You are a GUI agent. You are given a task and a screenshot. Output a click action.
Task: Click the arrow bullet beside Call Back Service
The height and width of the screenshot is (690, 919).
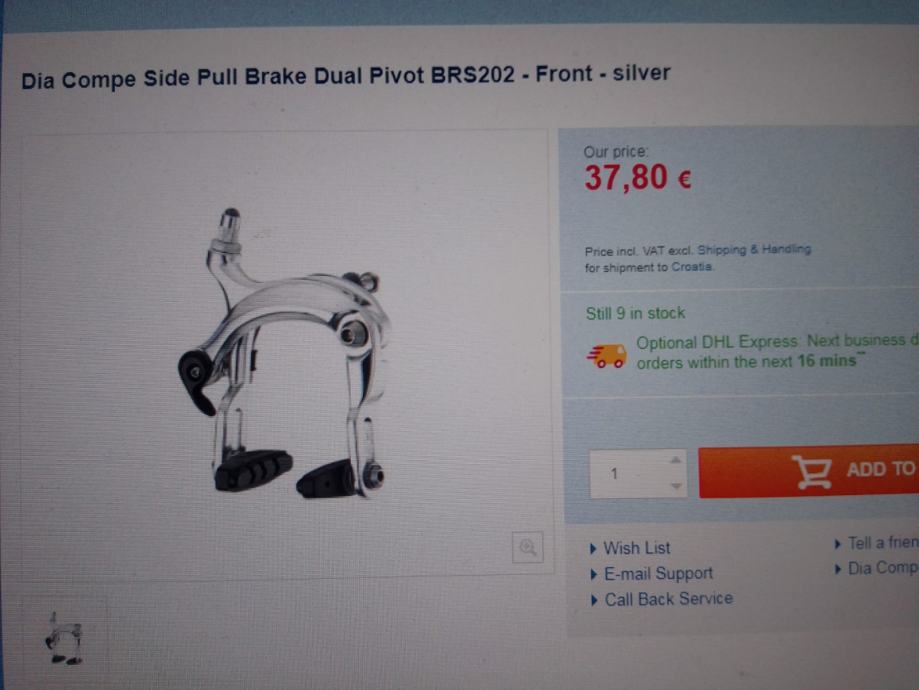594,600
